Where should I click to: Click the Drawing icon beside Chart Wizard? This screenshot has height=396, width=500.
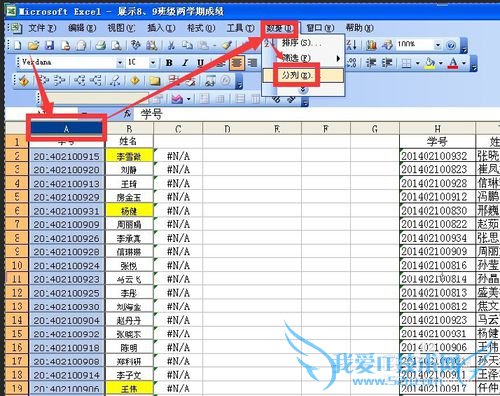pyautogui.click(x=387, y=45)
